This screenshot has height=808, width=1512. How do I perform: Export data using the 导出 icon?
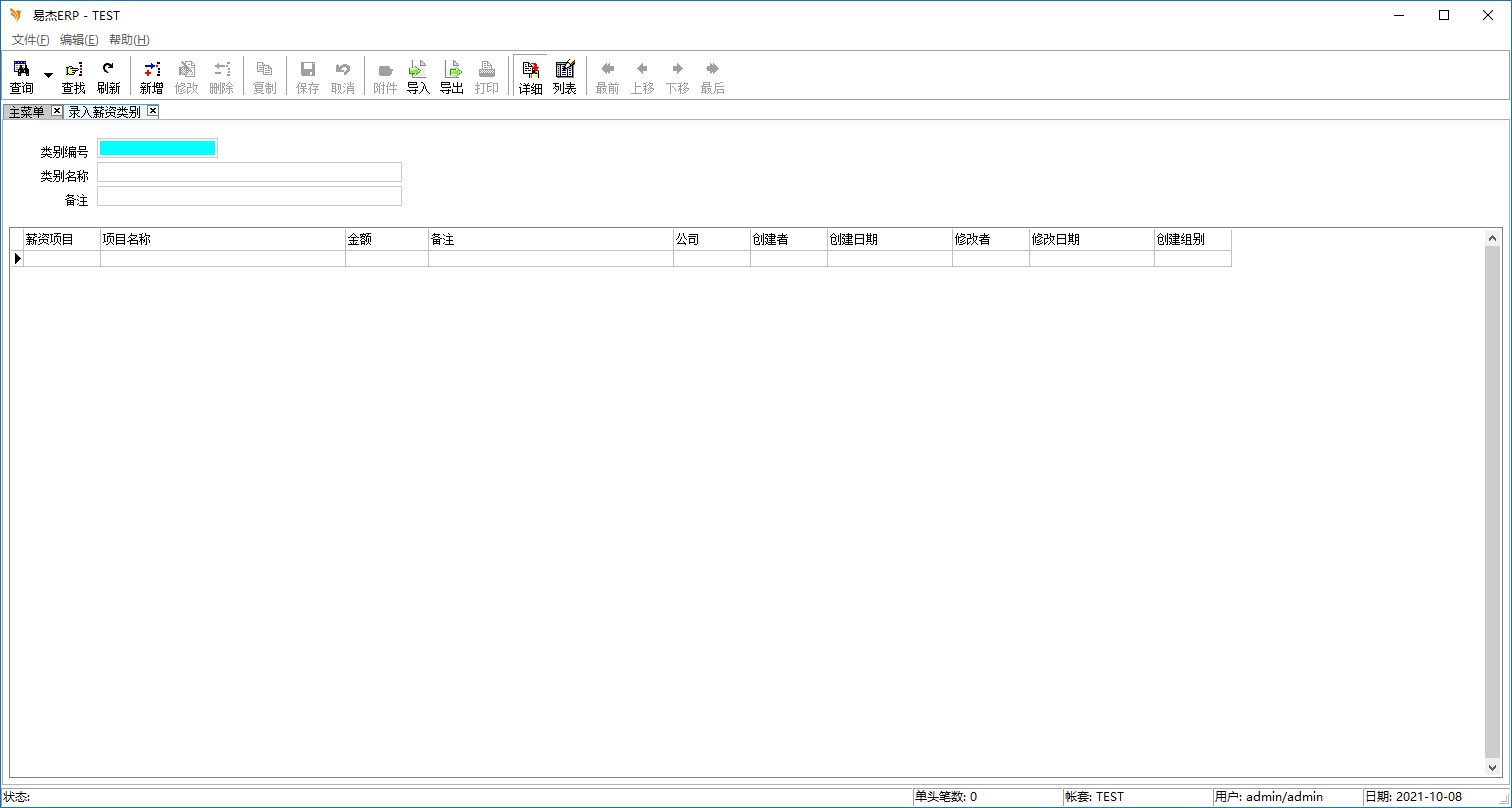452,76
